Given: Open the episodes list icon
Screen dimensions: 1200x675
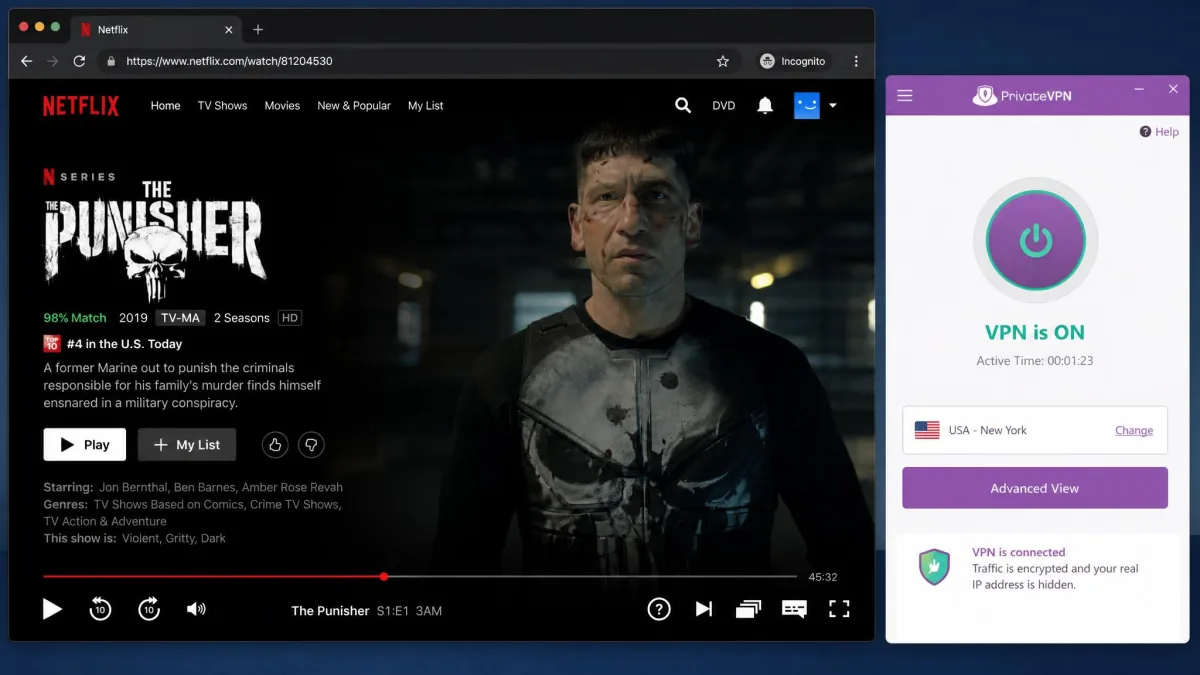Looking at the screenshot, I should [748, 608].
